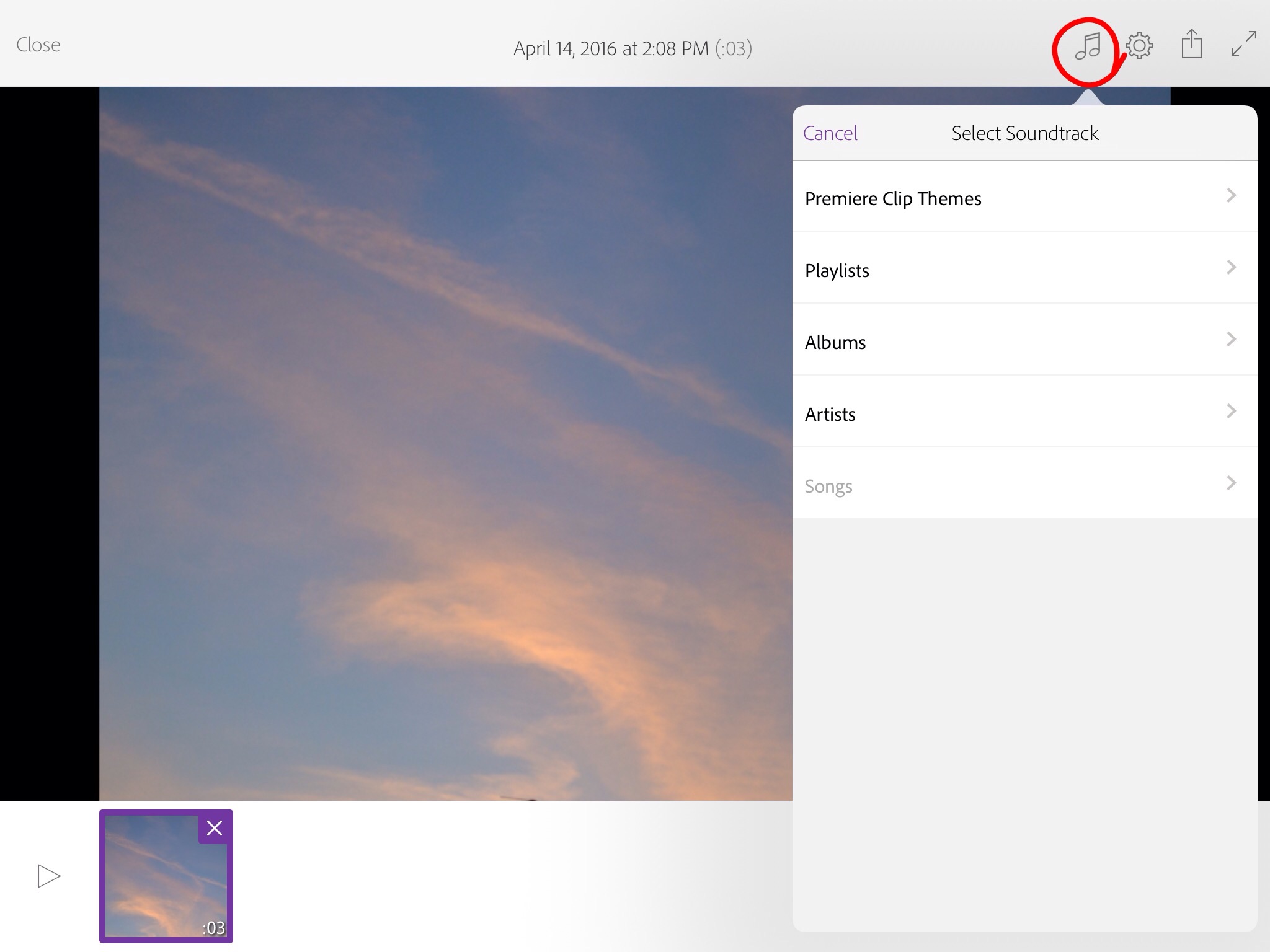
Task: Tap the greyed-out Songs row
Action: pyautogui.click(x=828, y=486)
